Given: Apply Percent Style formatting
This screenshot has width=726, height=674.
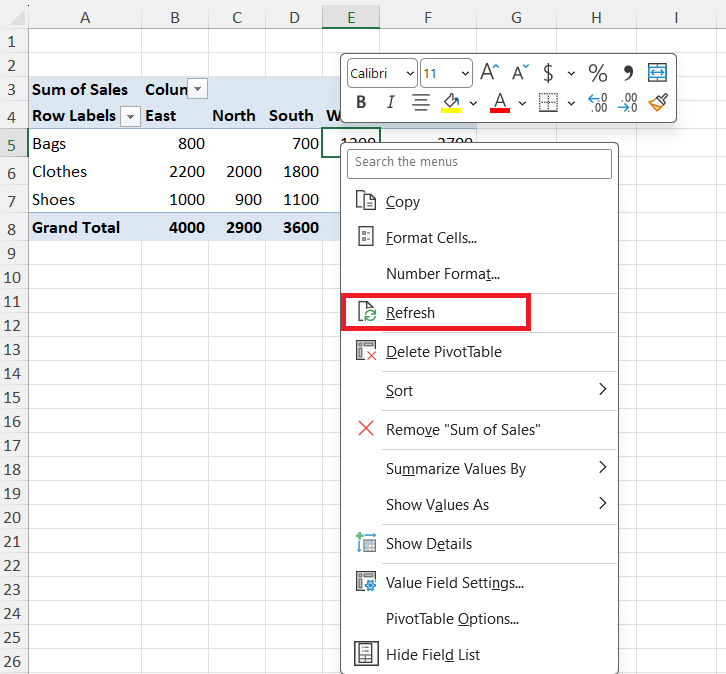Looking at the screenshot, I should point(597,73).
